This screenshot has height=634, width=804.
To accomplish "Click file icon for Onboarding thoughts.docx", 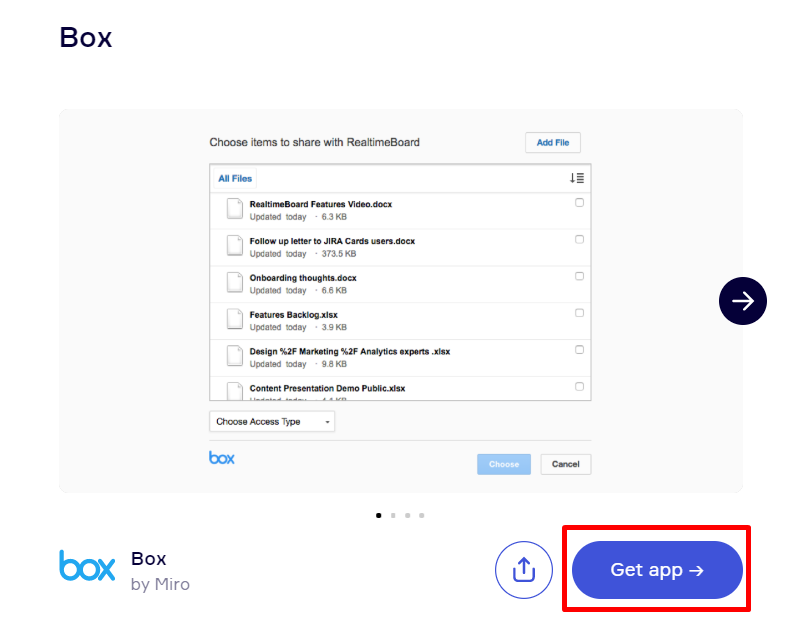I will (x=234, y=283).
